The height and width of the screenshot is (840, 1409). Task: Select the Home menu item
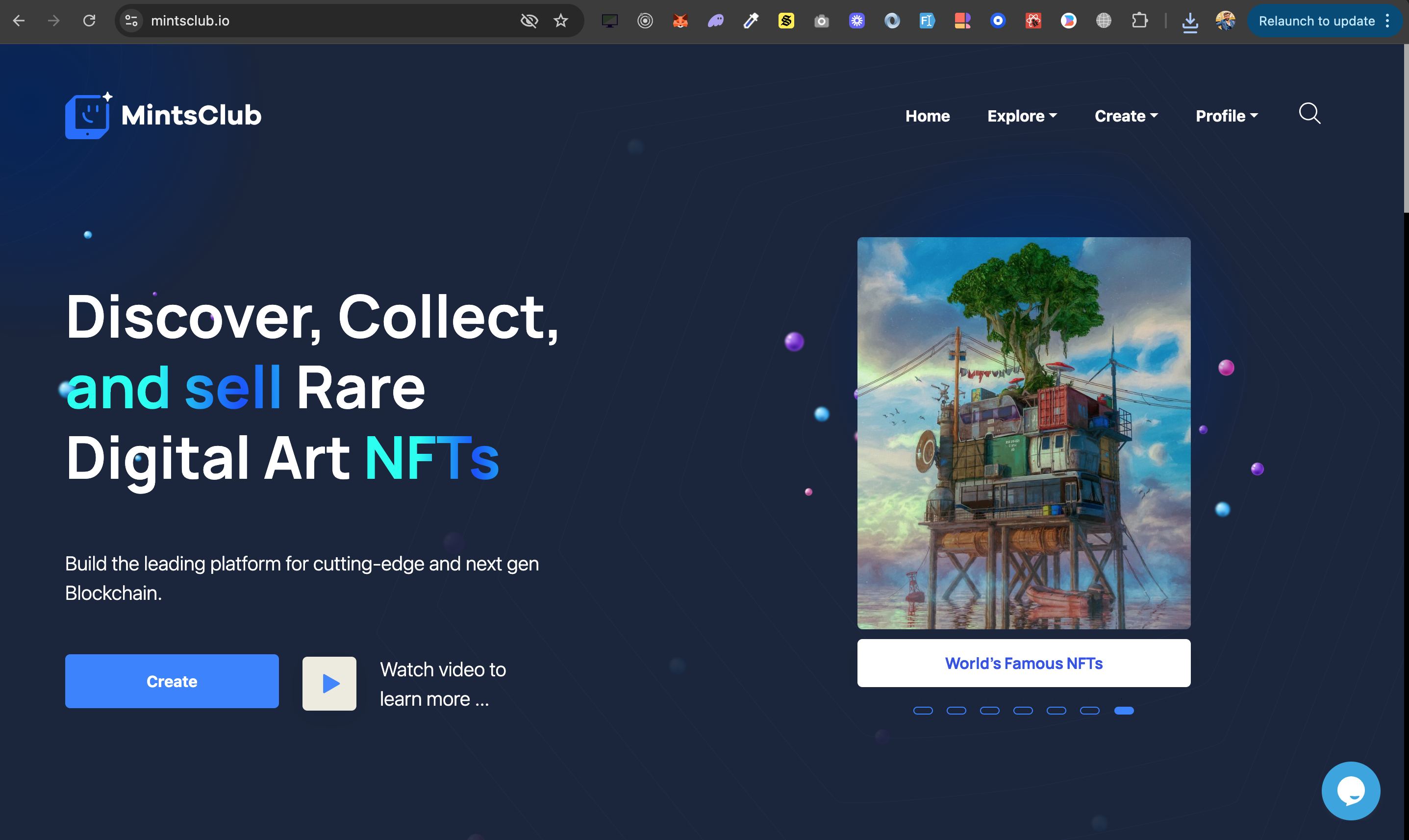[x=927, y=116]
